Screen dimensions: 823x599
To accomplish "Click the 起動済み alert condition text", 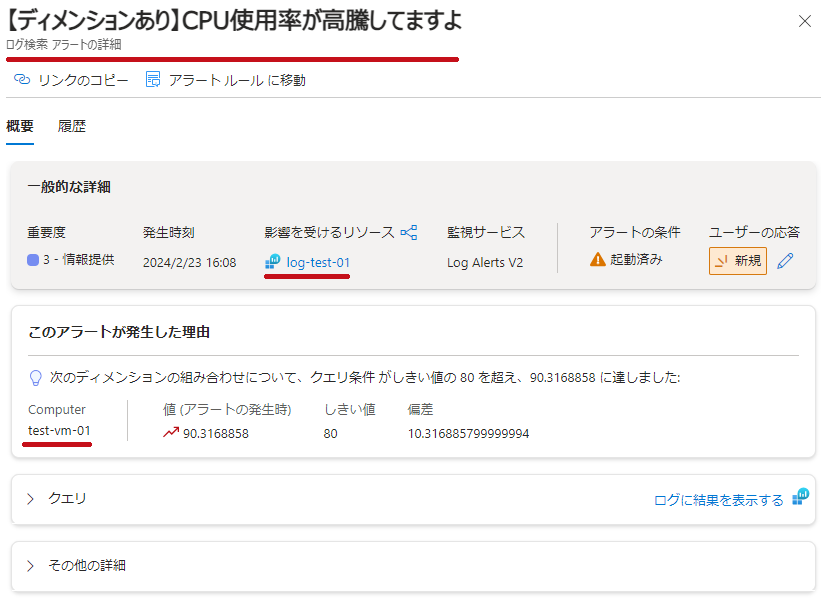I will click(x=636, y=259).
